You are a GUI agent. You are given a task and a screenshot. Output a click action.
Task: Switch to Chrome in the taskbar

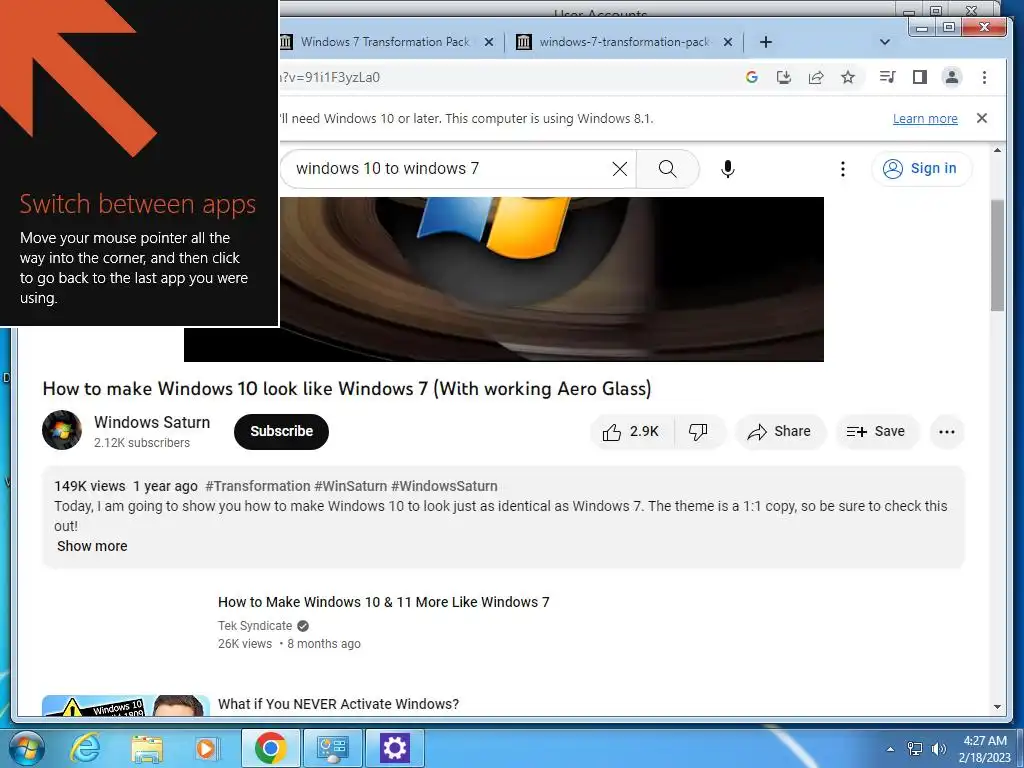(270, 748)
